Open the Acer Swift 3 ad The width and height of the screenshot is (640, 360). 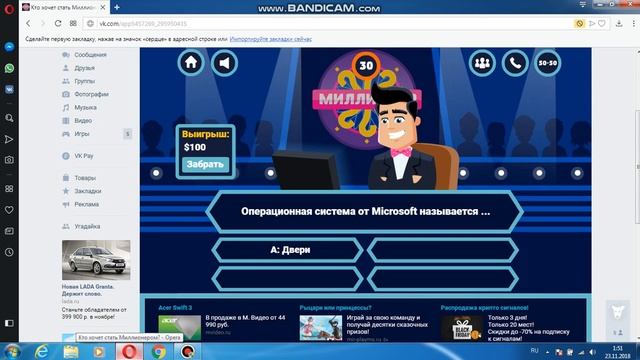(x=175, y=308)
